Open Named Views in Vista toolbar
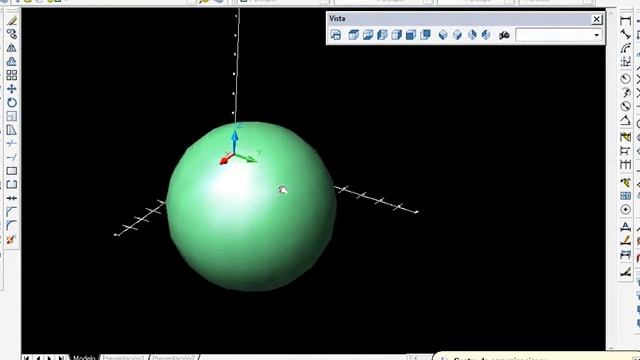640x360 pixels. click(336, 35)
